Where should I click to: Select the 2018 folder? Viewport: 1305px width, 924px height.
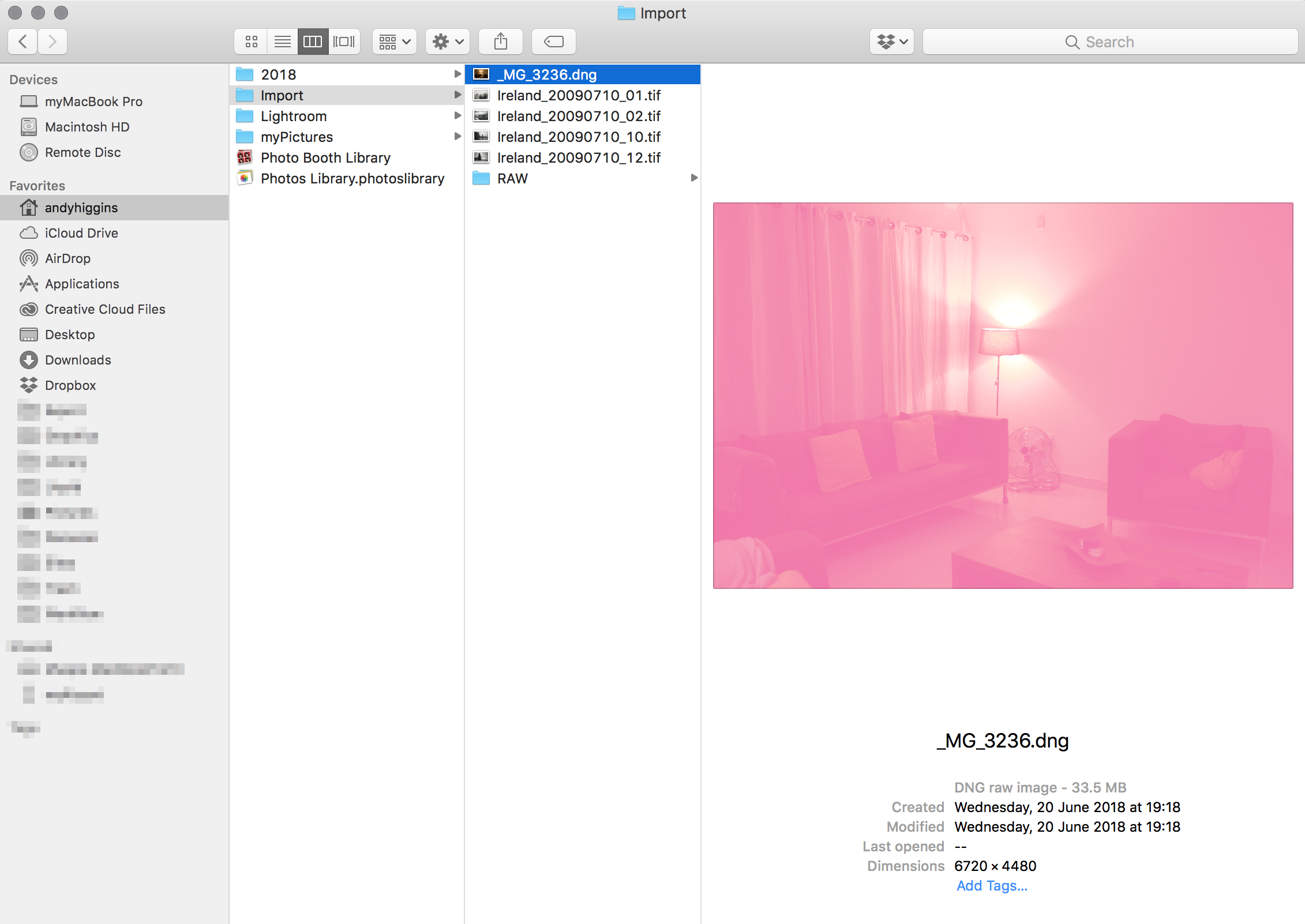tap(347, 74)
